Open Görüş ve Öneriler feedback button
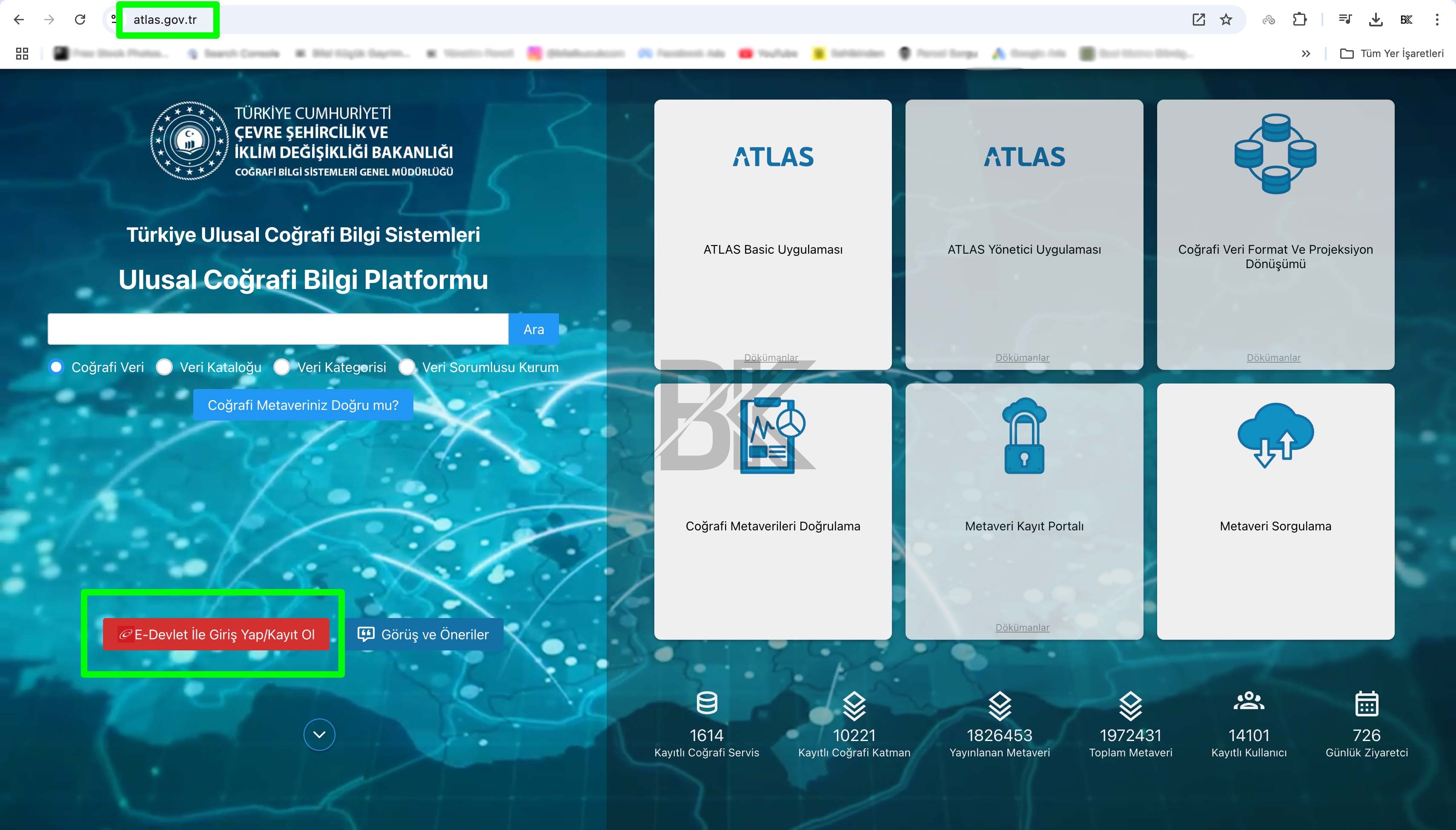1456x830 pixels. tap(424, 635)
